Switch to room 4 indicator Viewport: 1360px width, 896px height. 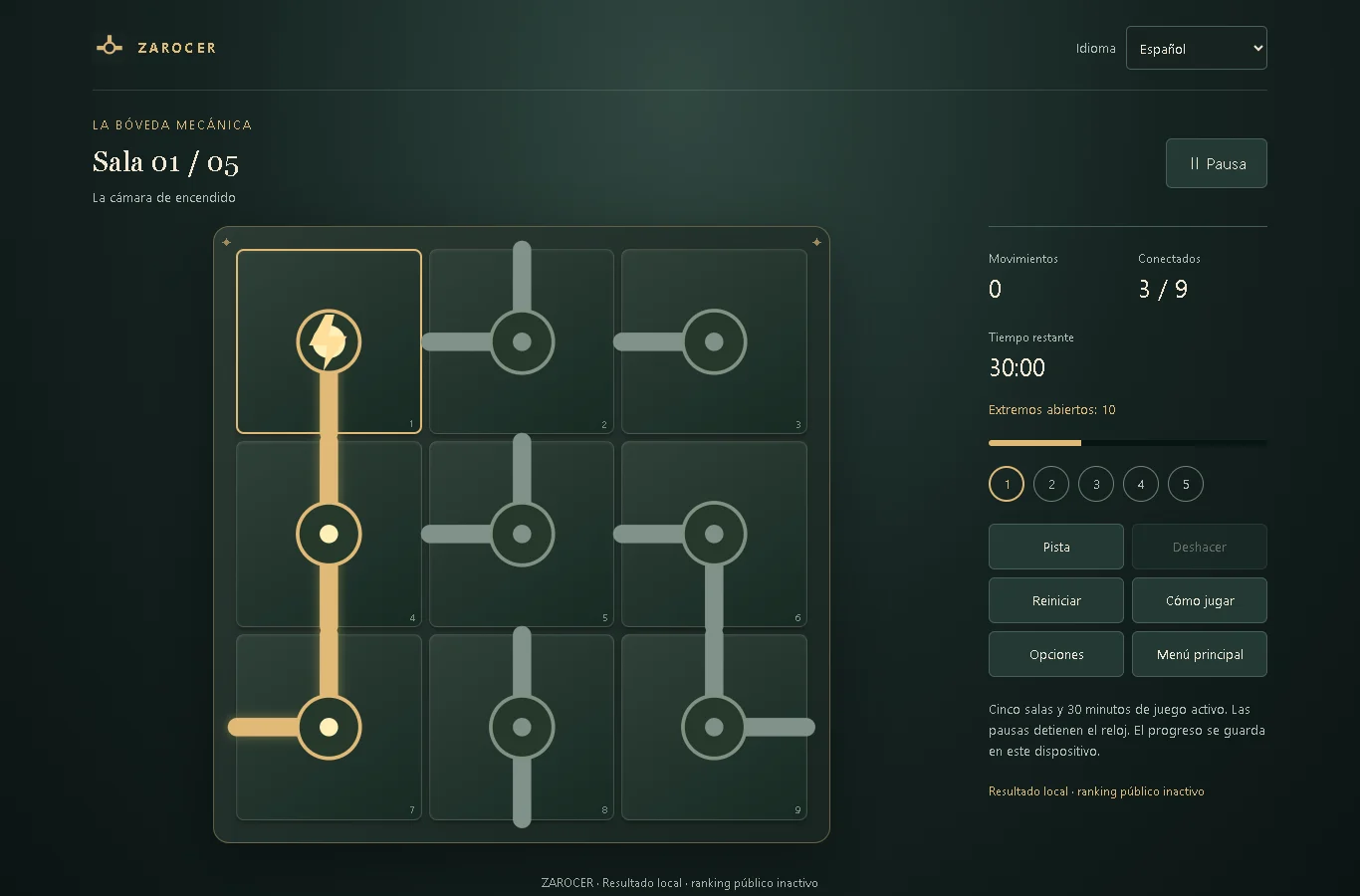pos(1141,484)
